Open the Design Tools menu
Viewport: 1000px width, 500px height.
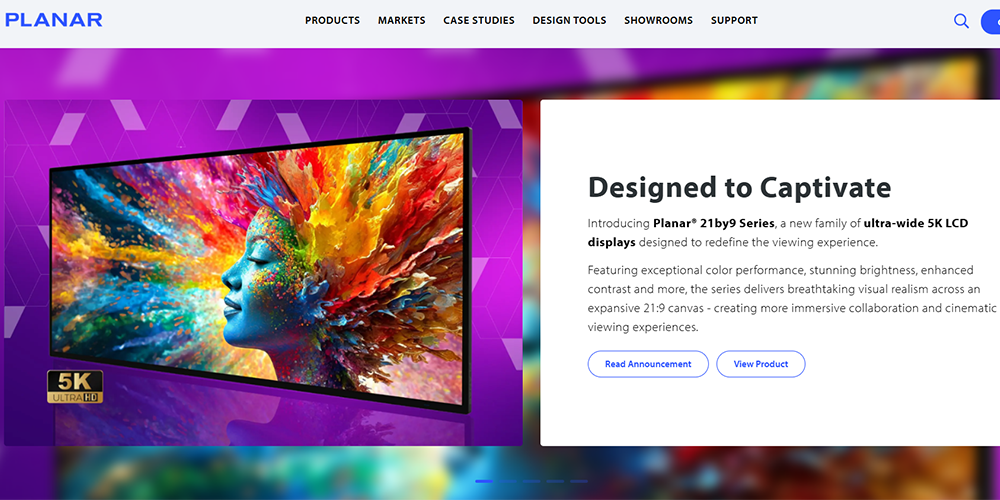click(x=570, y=20)
